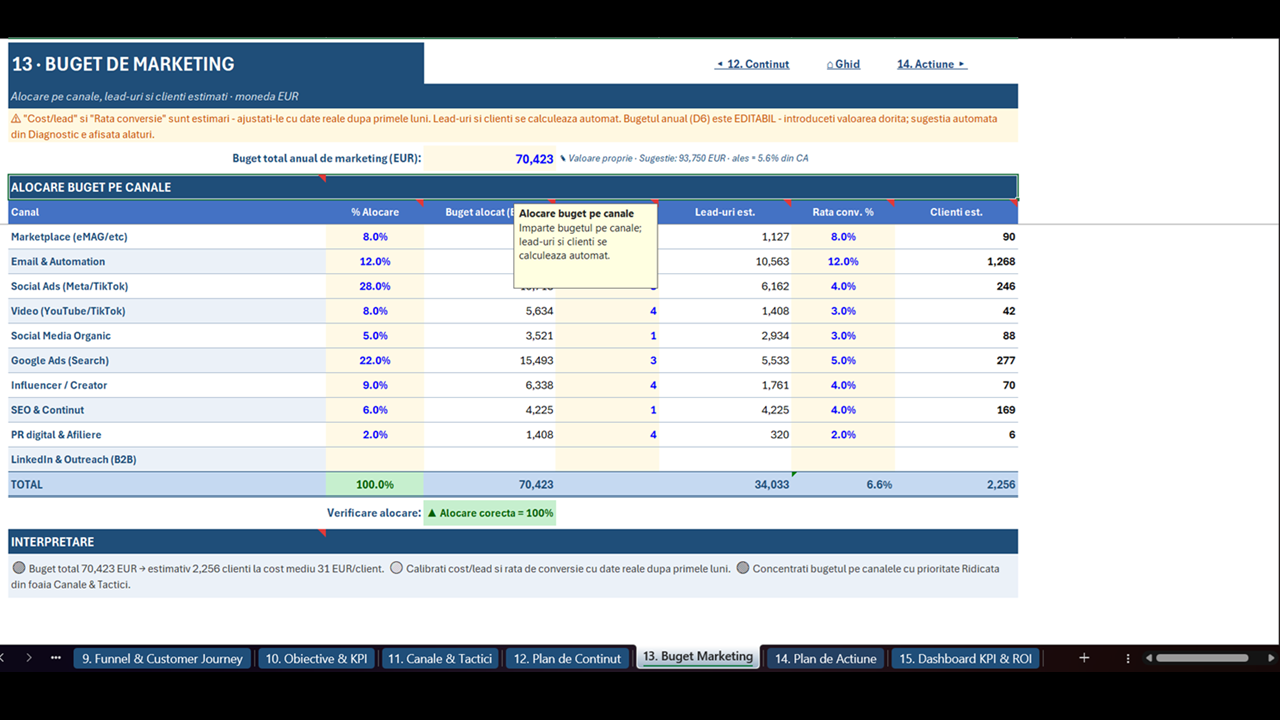Select the Alocare corecta = 100% cell
This screenshot has height=720, width=1280.
(x=490, y=513)
